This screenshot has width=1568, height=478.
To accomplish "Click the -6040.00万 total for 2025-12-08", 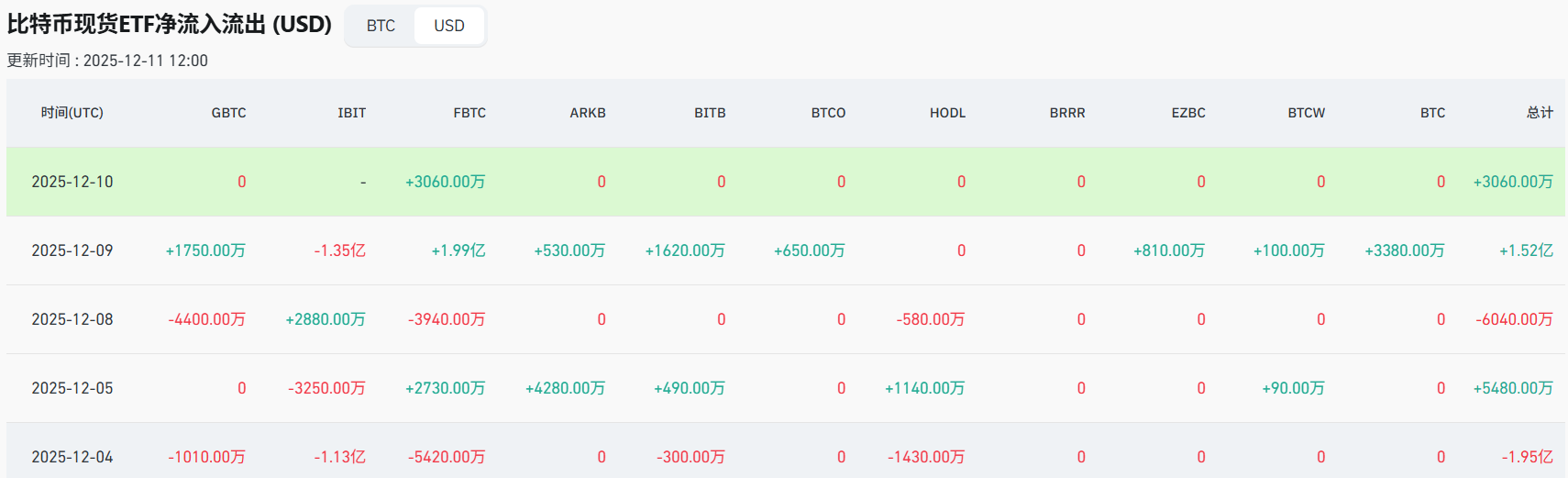I will 1514,319.
